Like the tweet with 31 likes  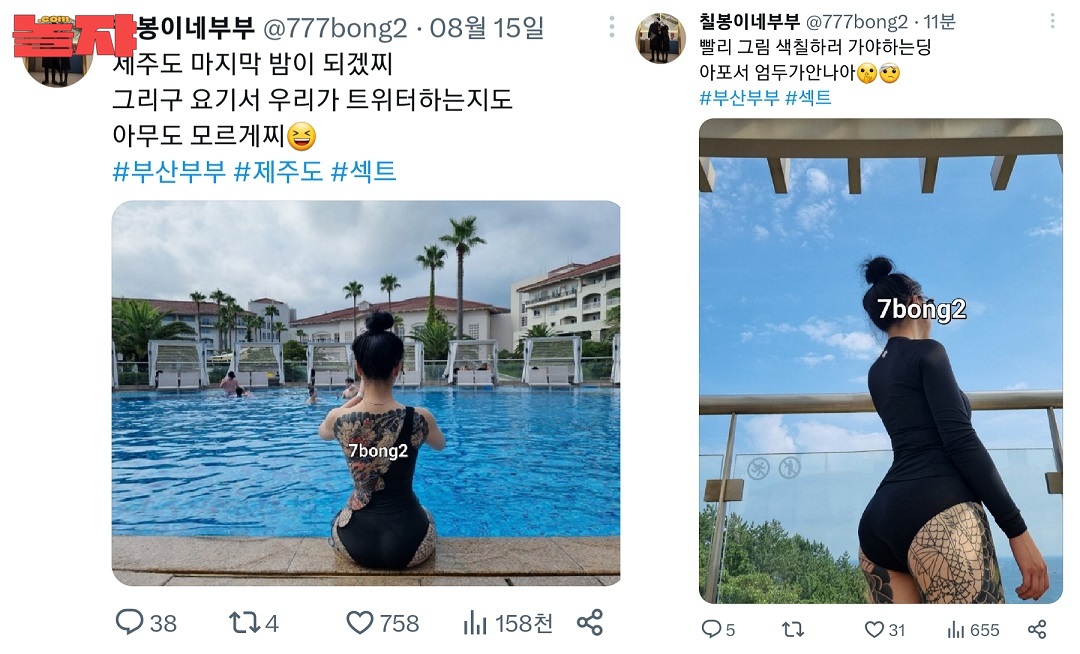point(884,629)
